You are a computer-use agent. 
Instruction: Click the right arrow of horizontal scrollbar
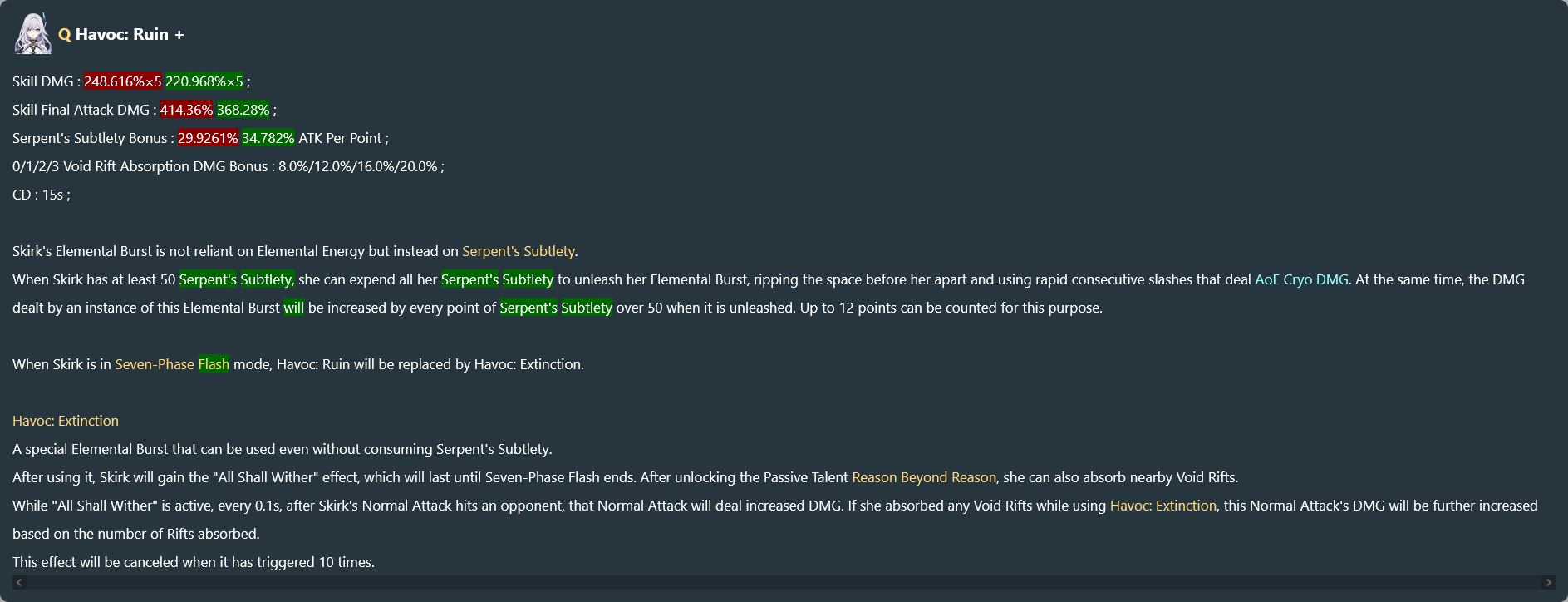[x=1547, y=582]
